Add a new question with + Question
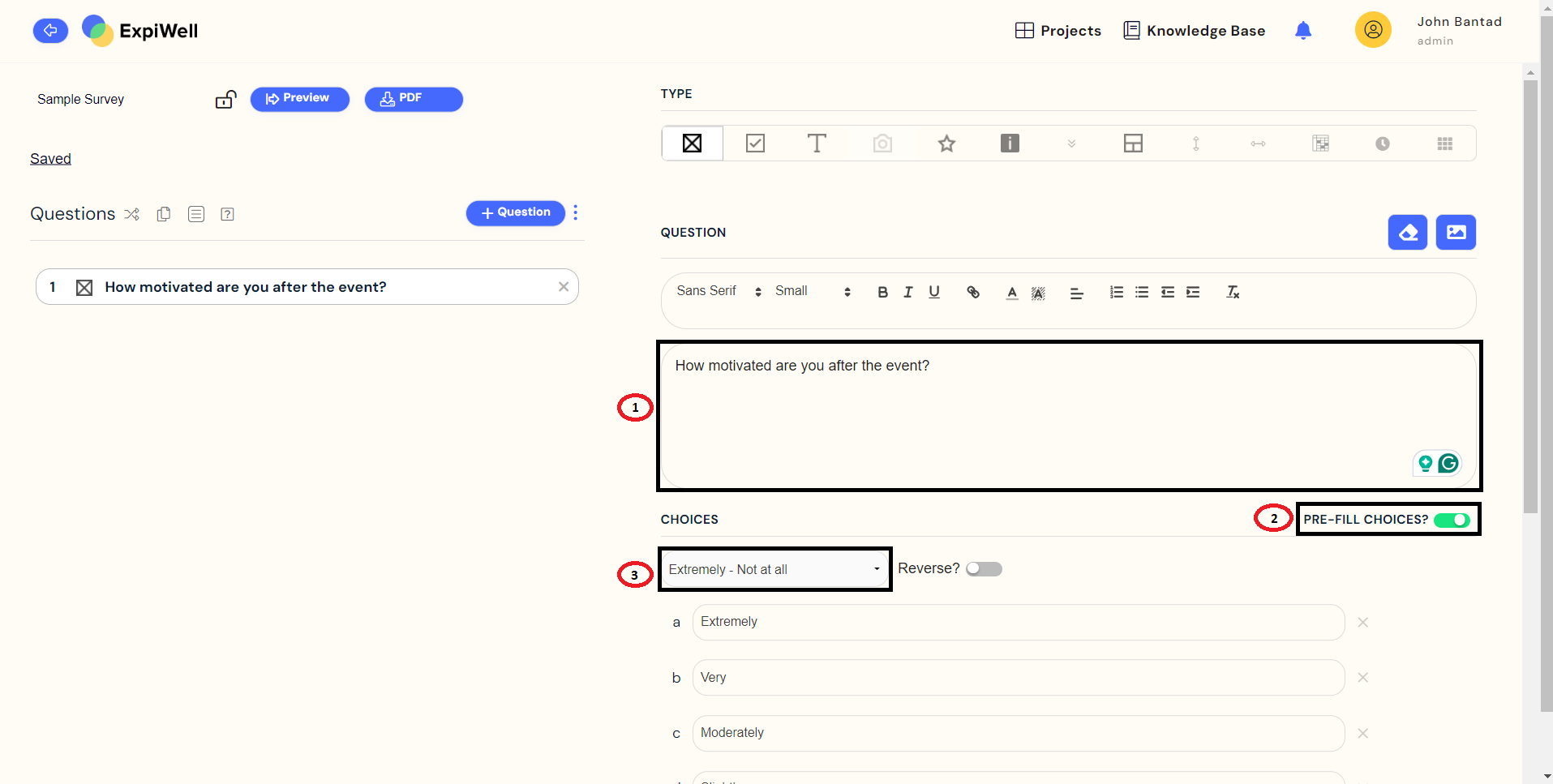Viewport: 1553px width, 784px height. [515, 212]
